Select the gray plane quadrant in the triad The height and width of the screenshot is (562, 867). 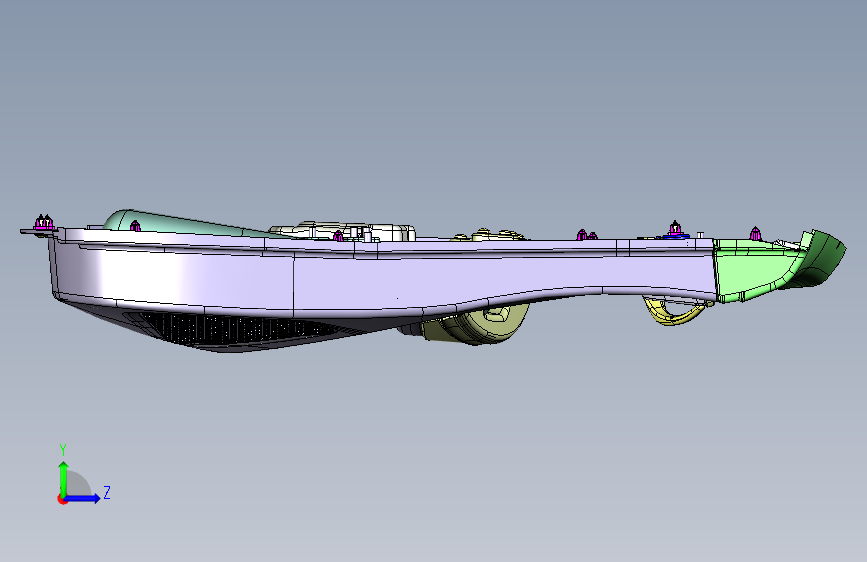point(79,485)
